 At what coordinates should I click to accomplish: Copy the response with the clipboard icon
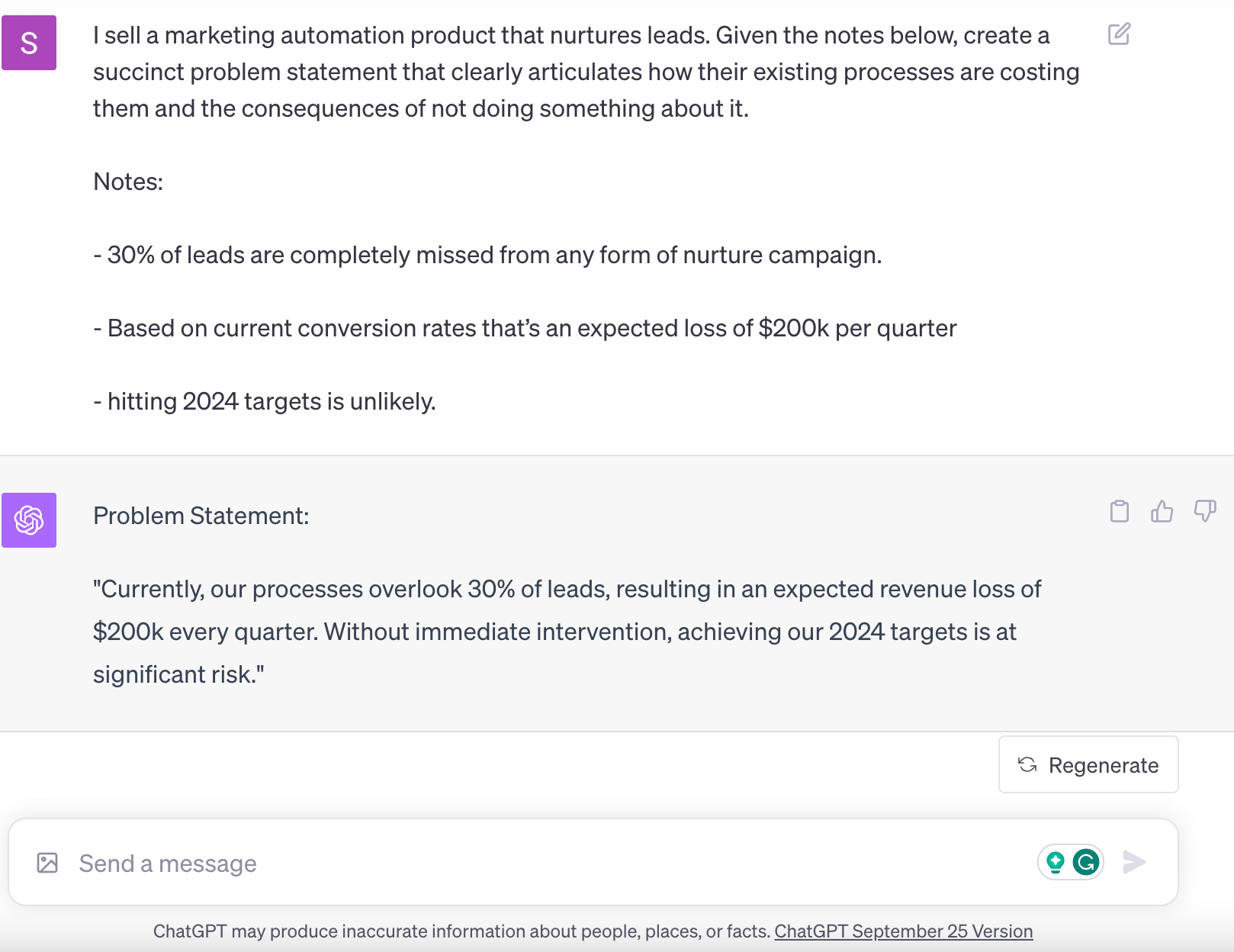point(1120,511)
